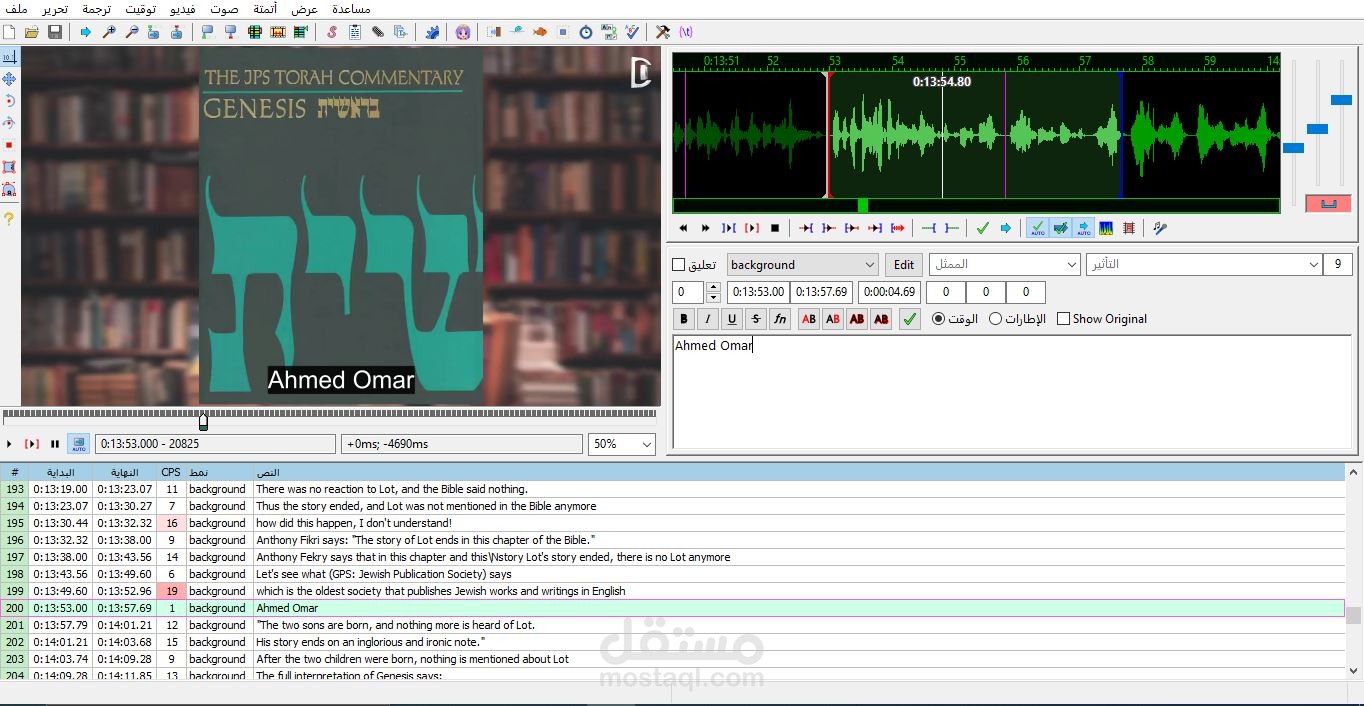
Task: Open the تحرير Edit menu
Action: click(x=55, y=8)
